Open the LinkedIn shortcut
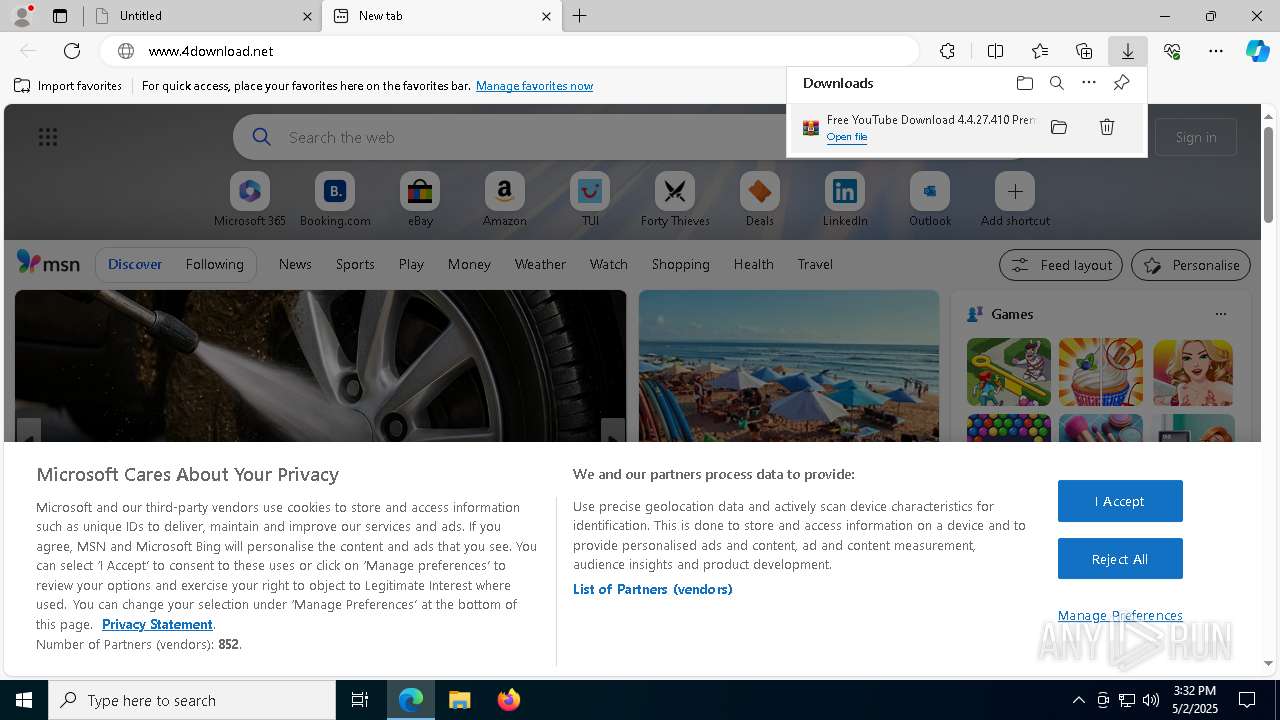Image resolution: width=1280 pixels, height=720 pixels. (x=845, y=199)
